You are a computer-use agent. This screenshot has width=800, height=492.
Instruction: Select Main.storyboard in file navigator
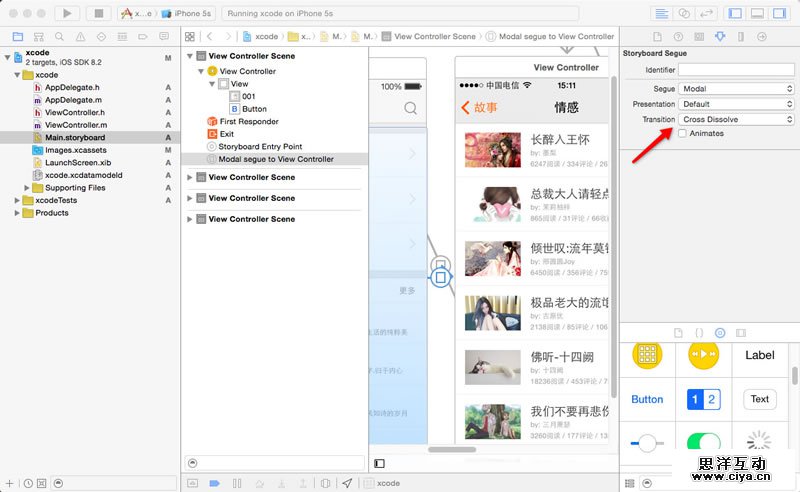coord(75,137)
